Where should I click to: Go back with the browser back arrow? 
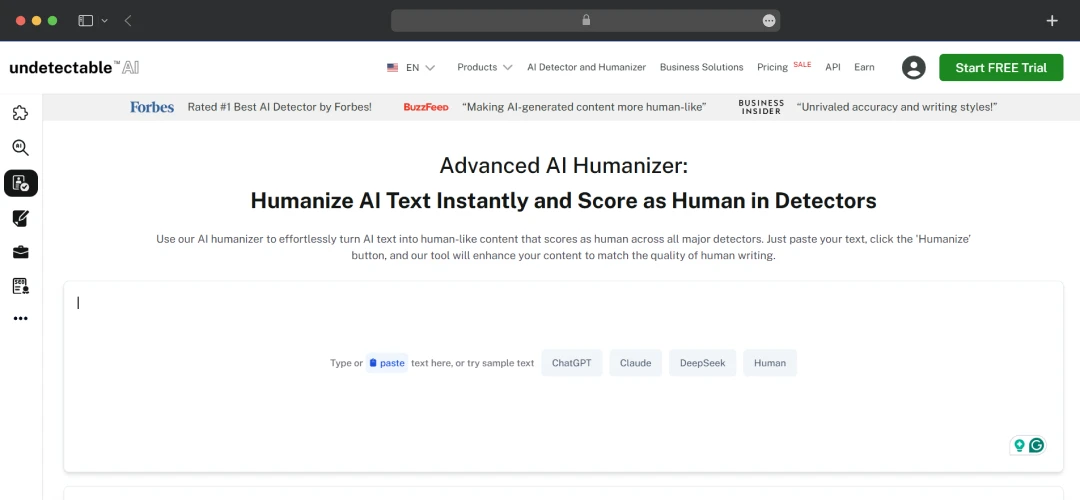pos(128,21)
